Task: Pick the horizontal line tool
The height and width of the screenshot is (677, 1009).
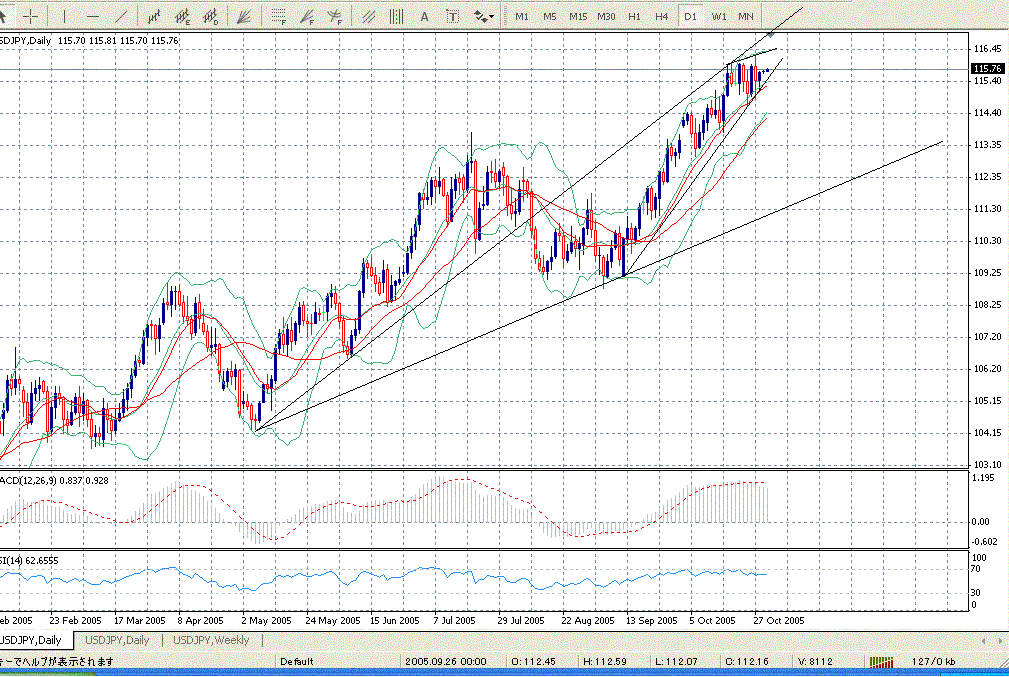Action: point(92,17)
